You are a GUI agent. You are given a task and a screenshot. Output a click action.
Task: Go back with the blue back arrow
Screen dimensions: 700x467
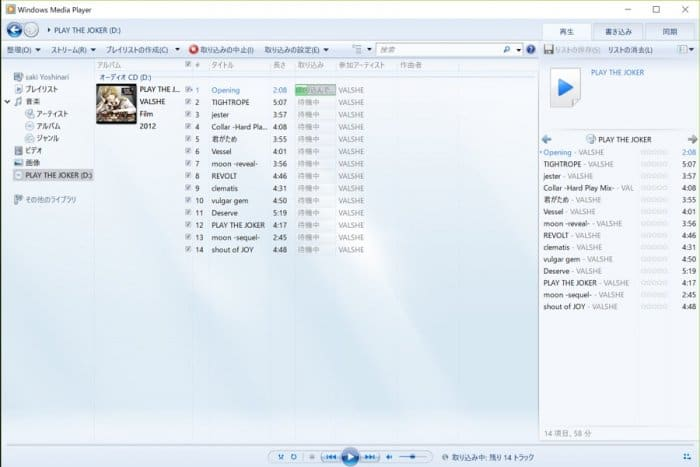pos(14,30)
